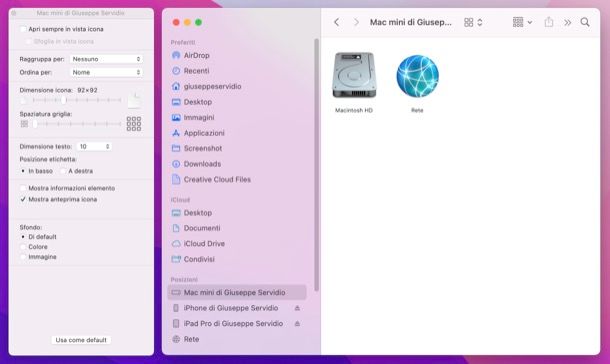Click the sidebar scrollbar
610x364 pixels.
click(316, 164)
